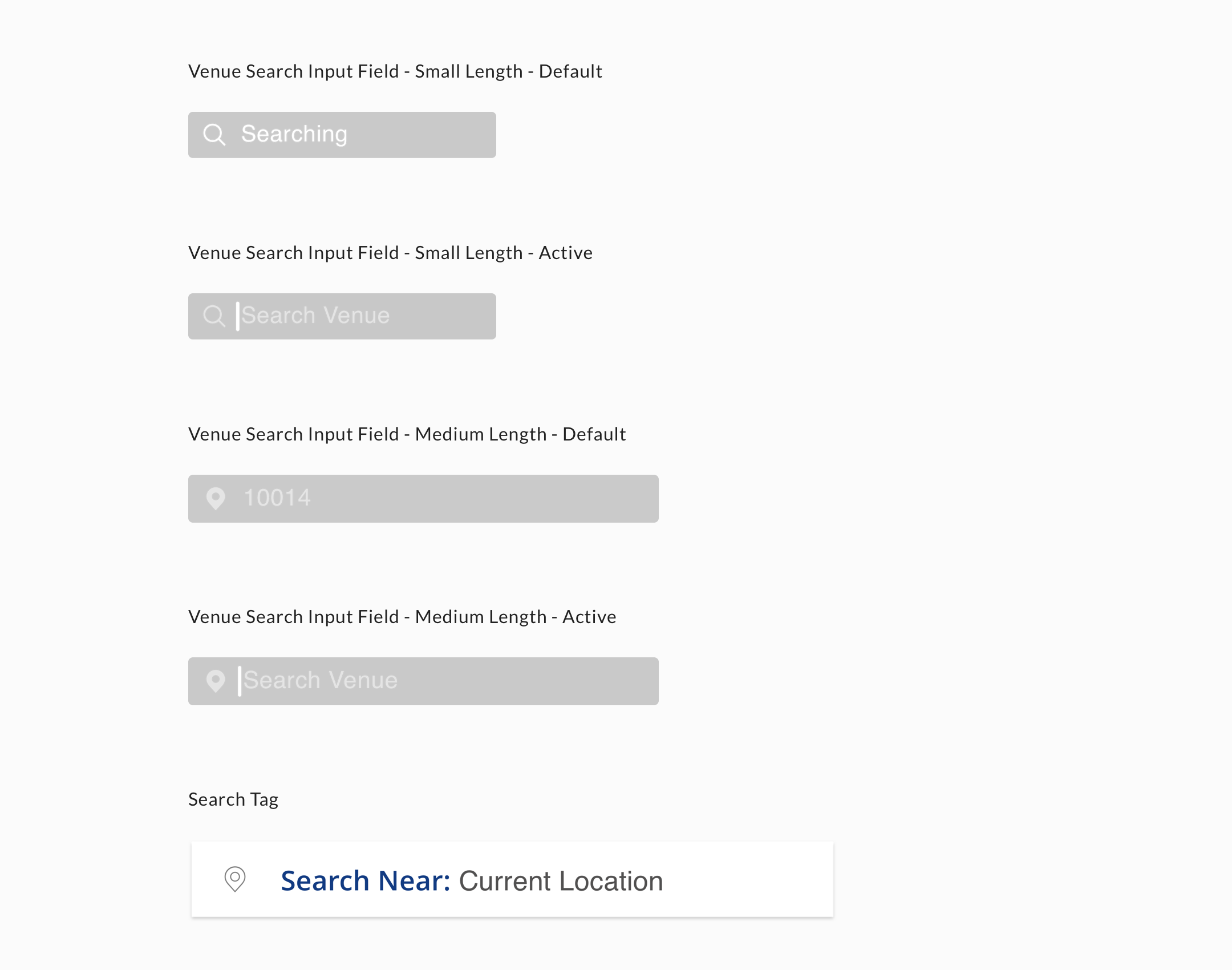
Task: Click the magnifier icon beside Searching text
Action: 214,135
